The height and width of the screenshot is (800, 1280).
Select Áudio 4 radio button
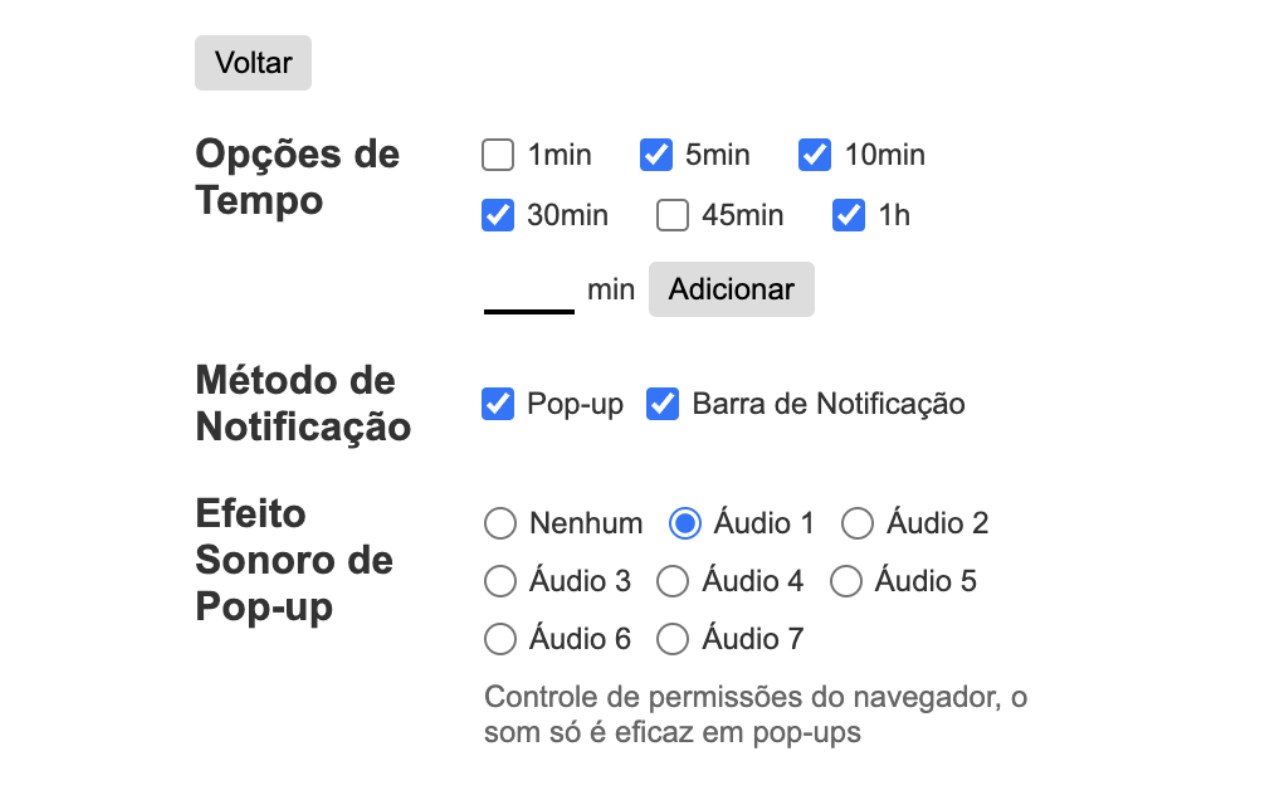[673, 581]
